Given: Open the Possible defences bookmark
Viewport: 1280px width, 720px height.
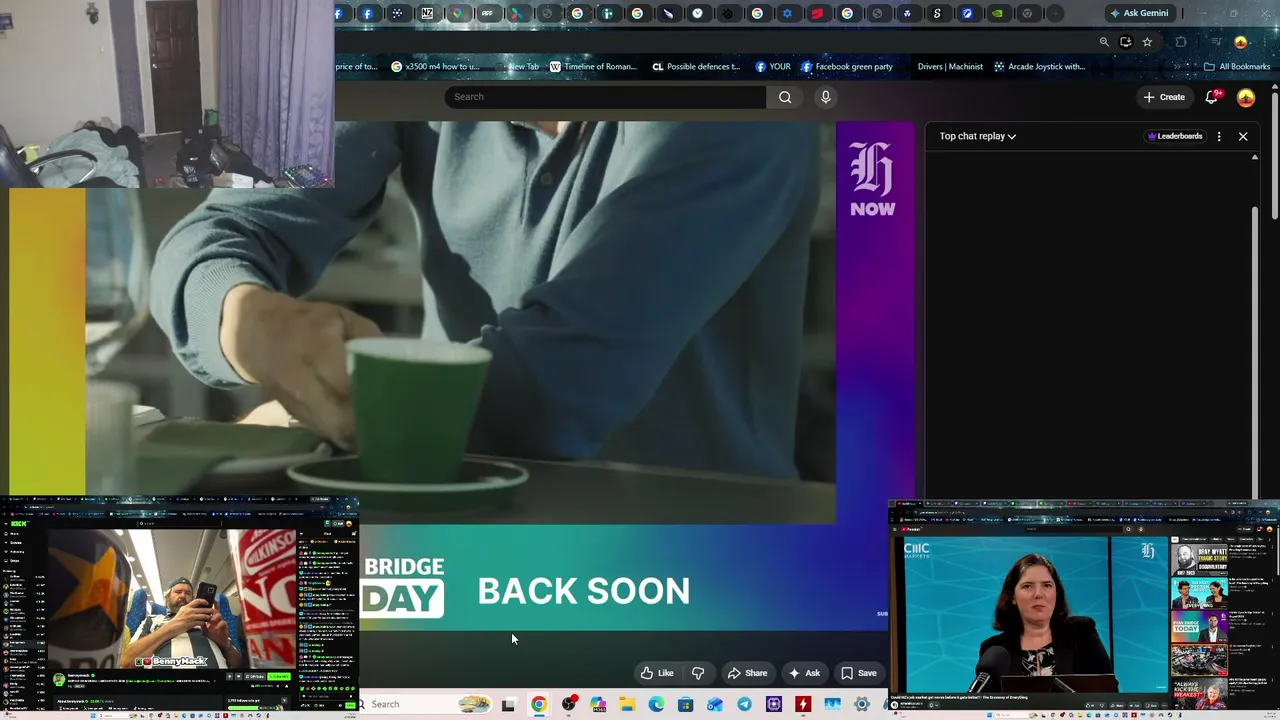Looking at the screenshot, I should click(696, 67).
